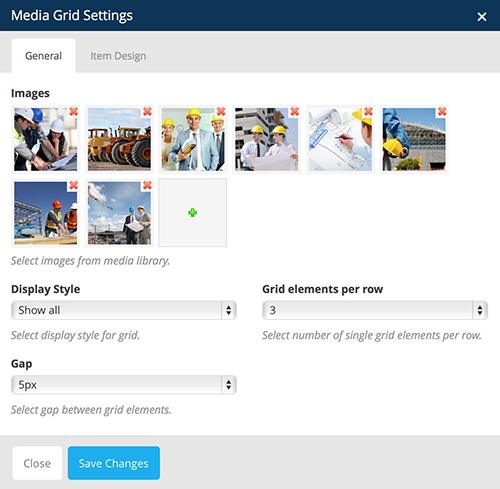Add a new image with green plus
500x489 pixels.
(x=193, y=213)
